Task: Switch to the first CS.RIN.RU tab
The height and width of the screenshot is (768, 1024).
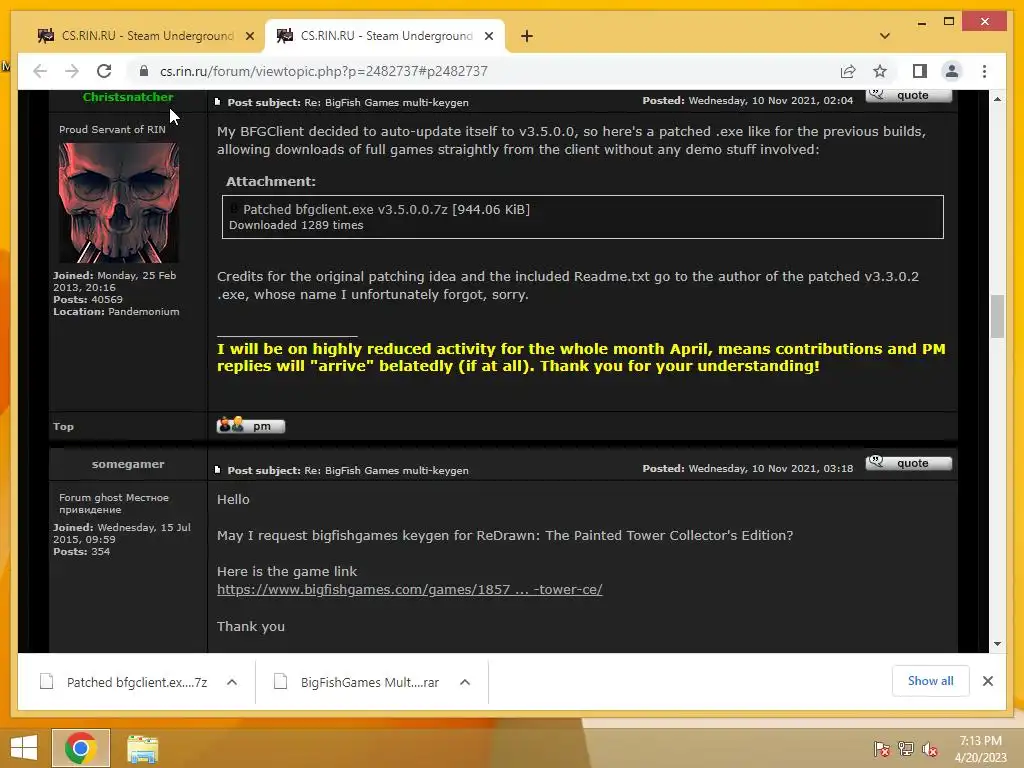Action: click(144, 36)
